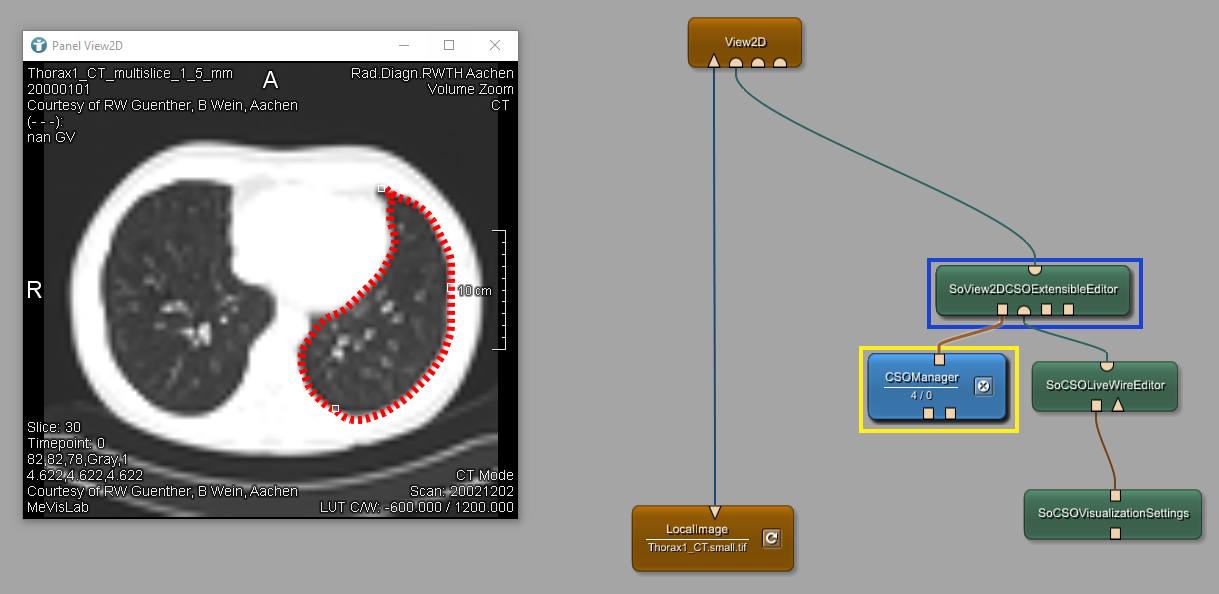Maximize the Panel View2D window
This screenshot has width=1219, height=594.
449,45
